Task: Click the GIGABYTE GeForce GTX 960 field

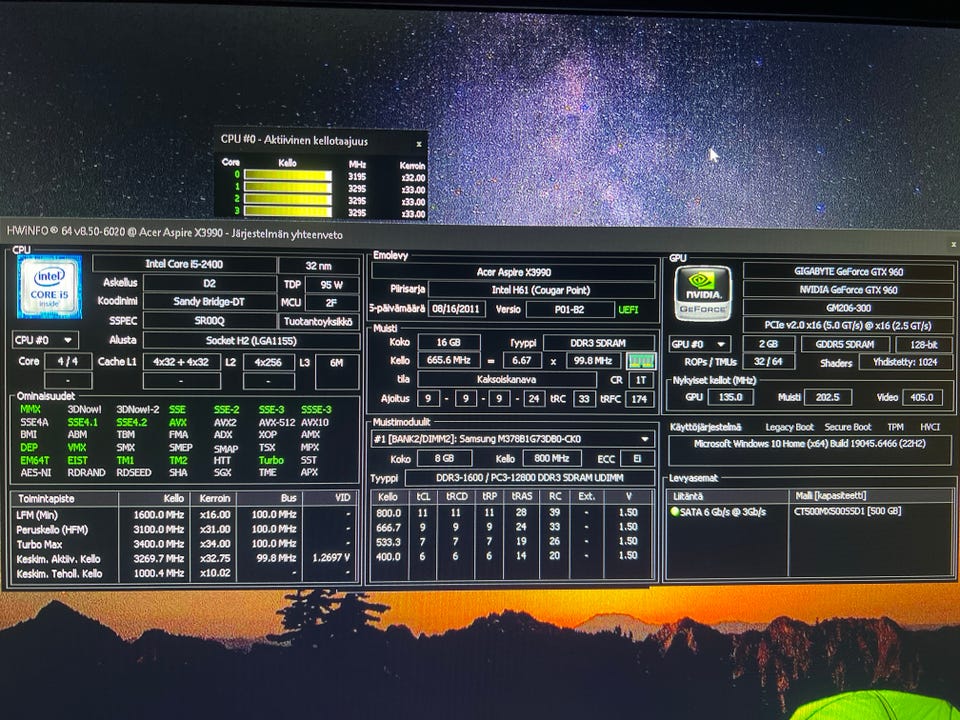Action: pyautogui.click(x=848, y=271)
